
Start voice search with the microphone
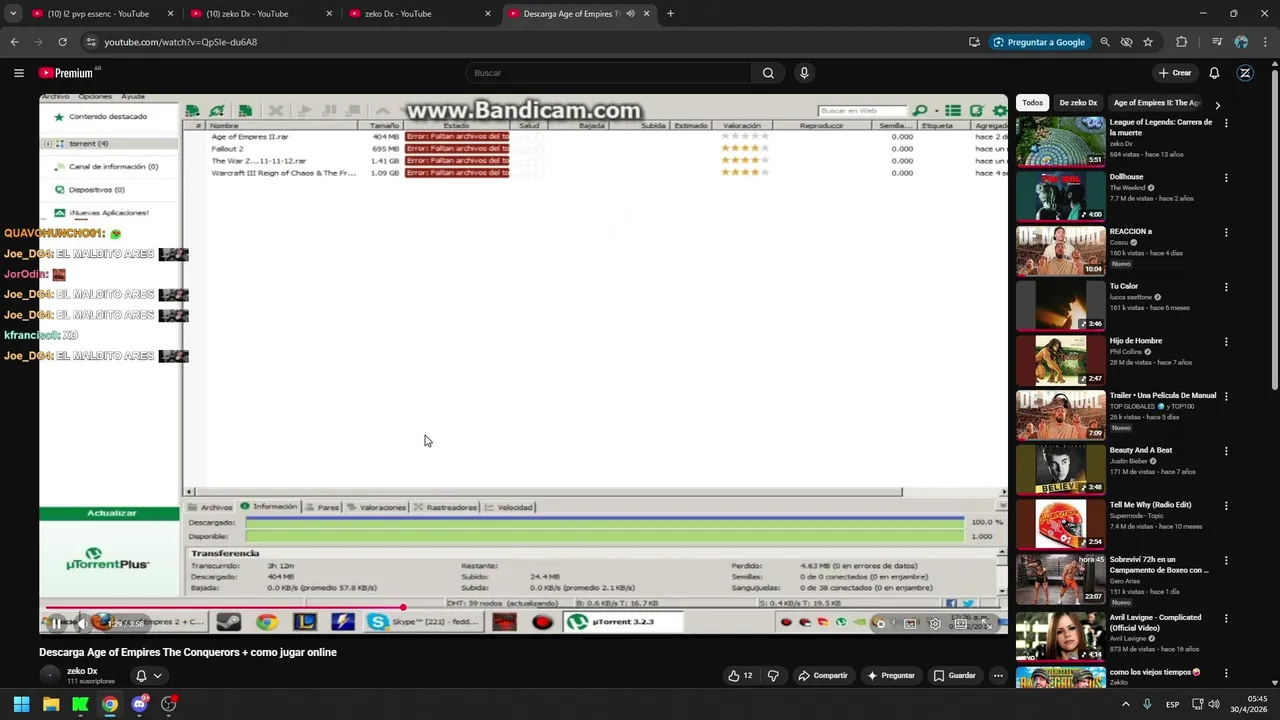click(804, 73)
